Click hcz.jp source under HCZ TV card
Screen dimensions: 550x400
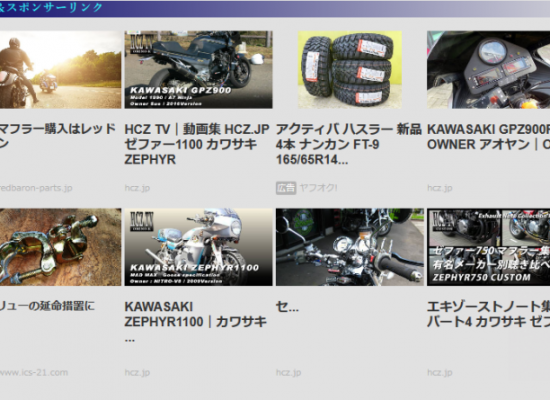coord(137,188)
